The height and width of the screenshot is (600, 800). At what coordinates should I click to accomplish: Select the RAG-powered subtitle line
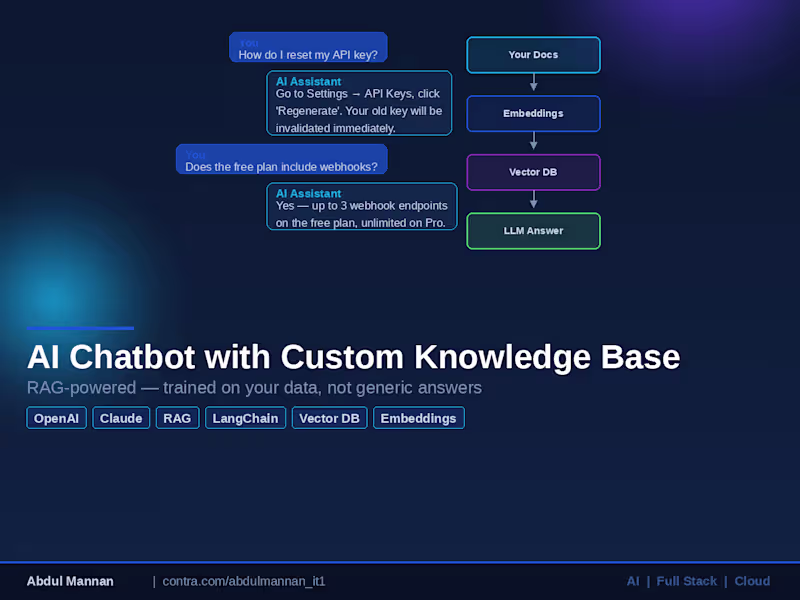coord(254,388)
